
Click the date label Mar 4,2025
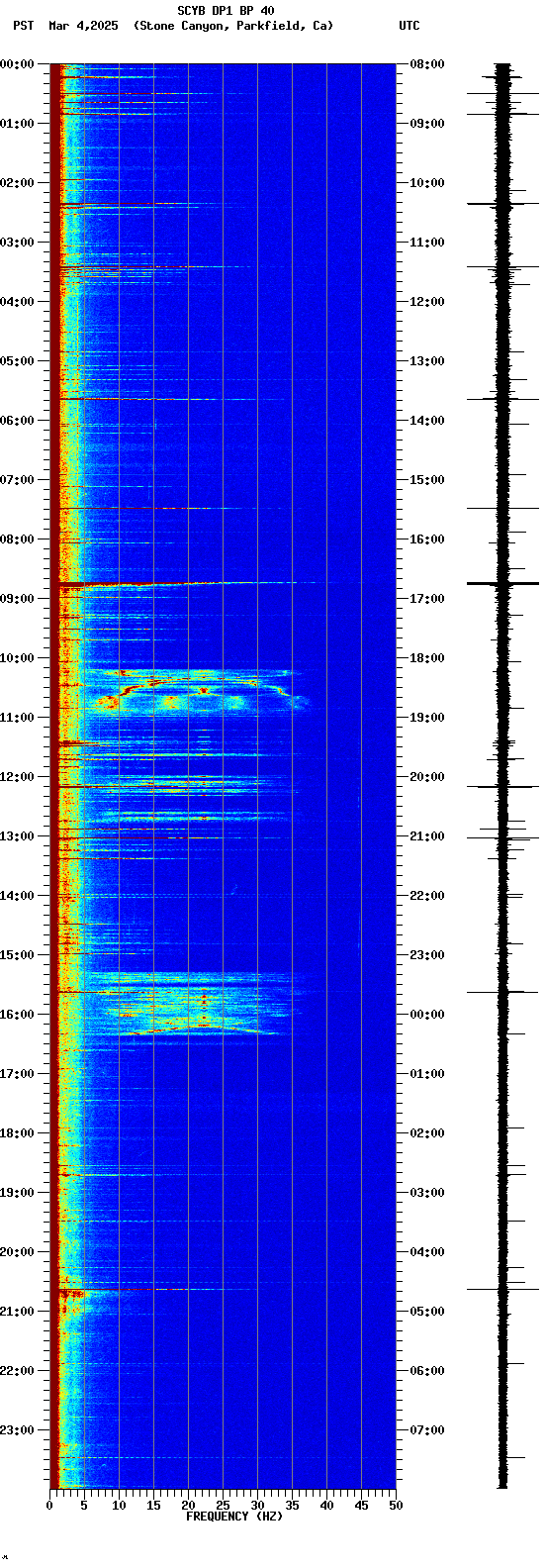click(x=83, y=26)
